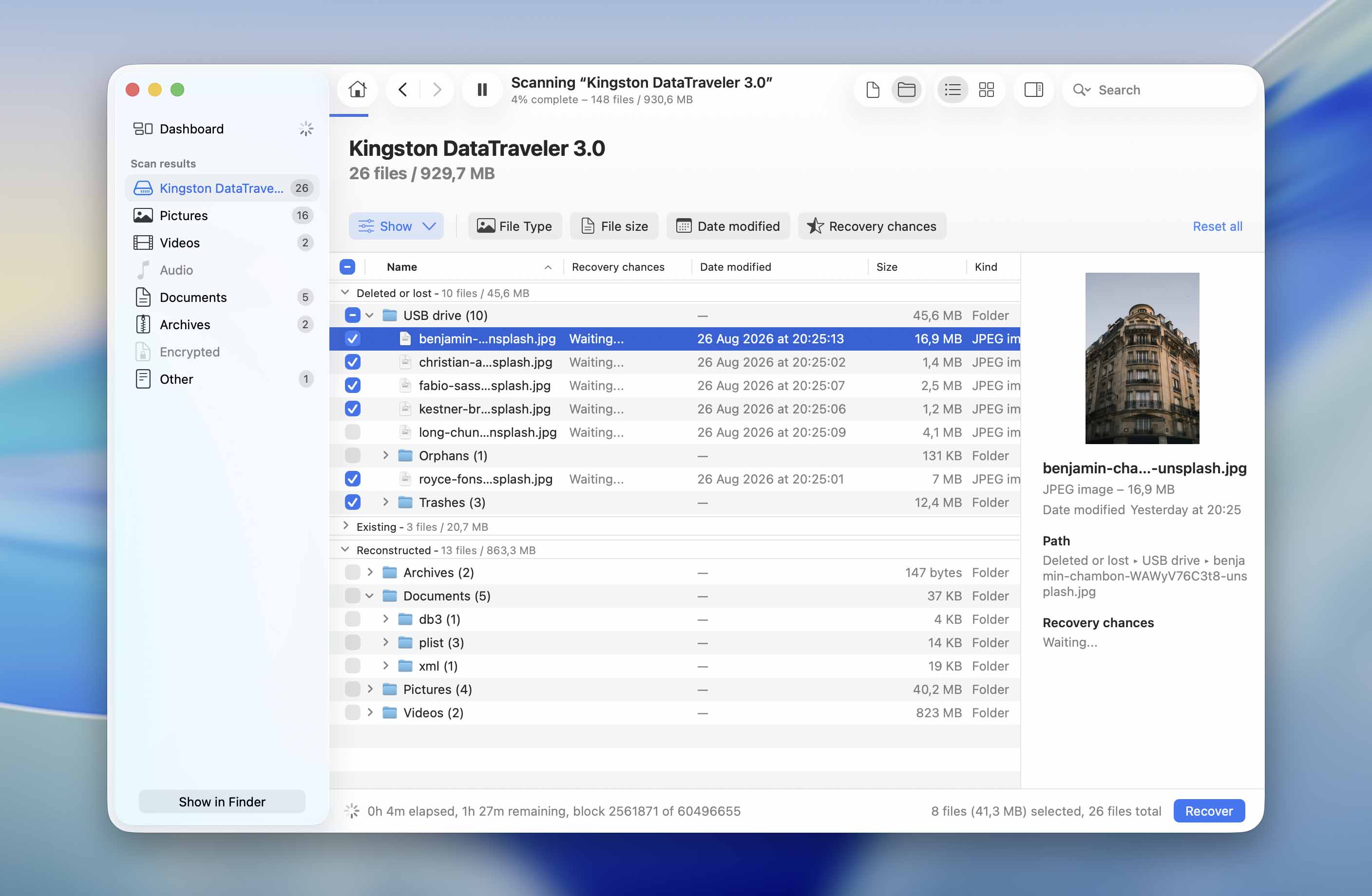
Task: Expand the Videos (2) folder
Action: [x=369, y=712]
